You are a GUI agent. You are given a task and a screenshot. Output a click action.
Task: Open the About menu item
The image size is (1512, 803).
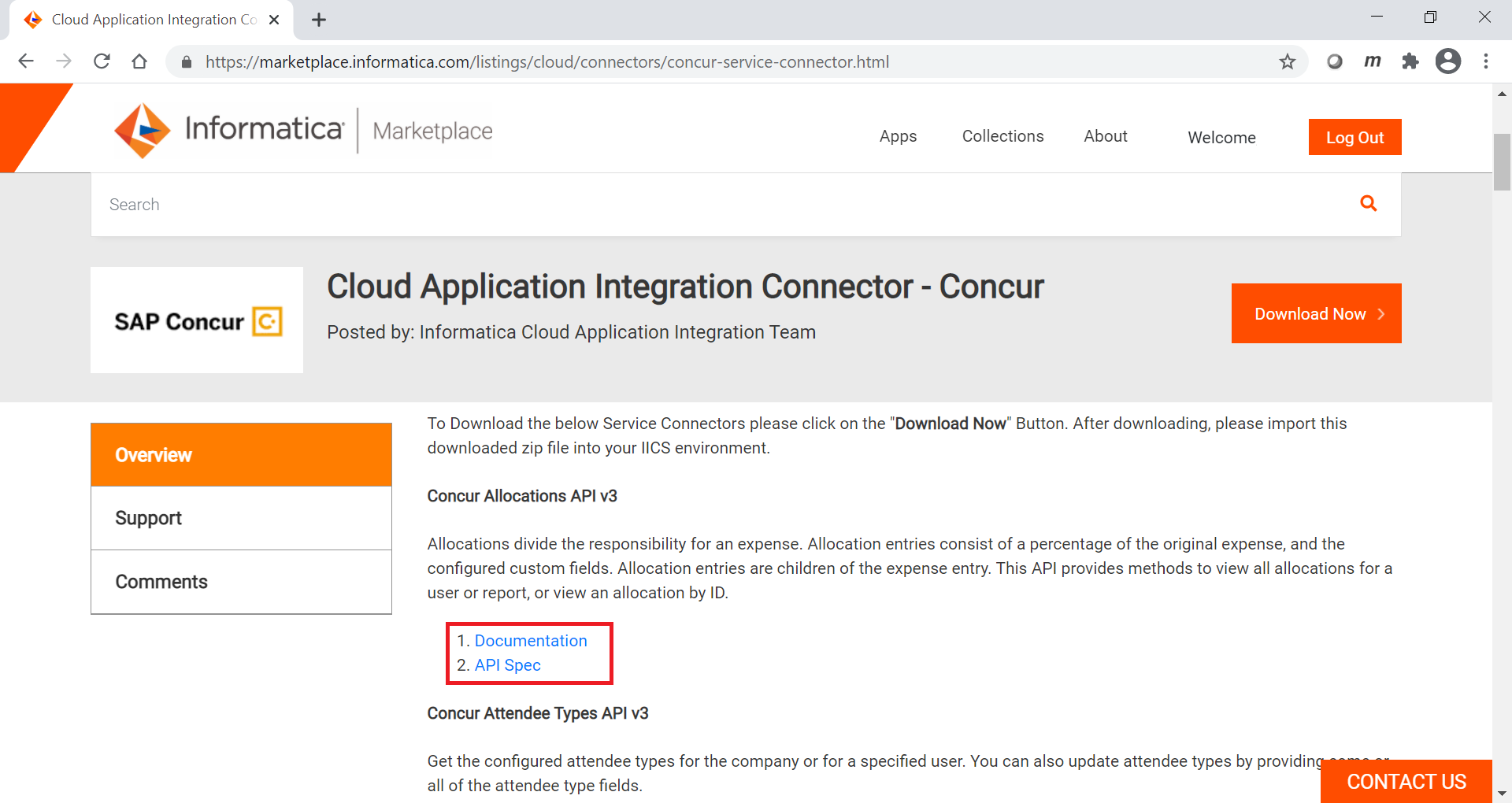click(1106, 136)
